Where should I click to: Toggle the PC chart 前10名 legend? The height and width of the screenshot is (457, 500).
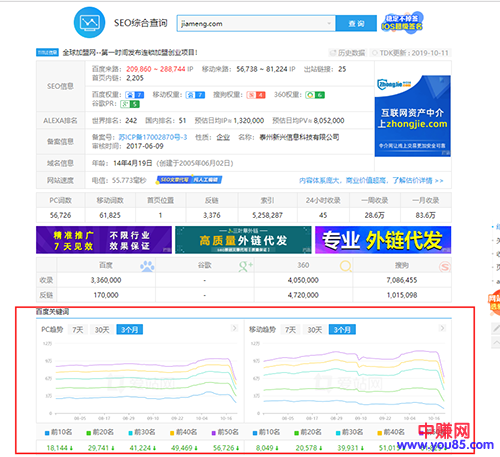(x=59, y=432)
